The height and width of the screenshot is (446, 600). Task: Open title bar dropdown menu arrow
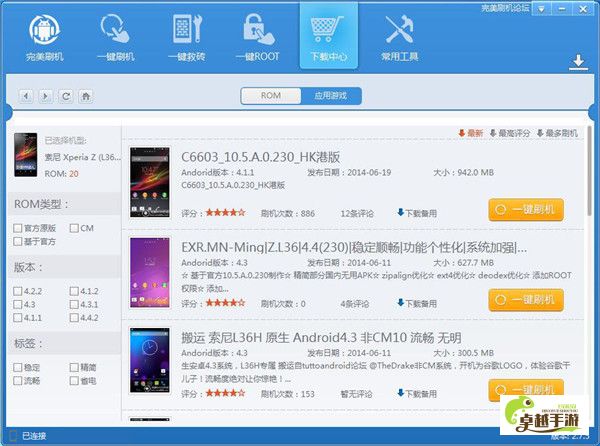[x=541, y=9]
